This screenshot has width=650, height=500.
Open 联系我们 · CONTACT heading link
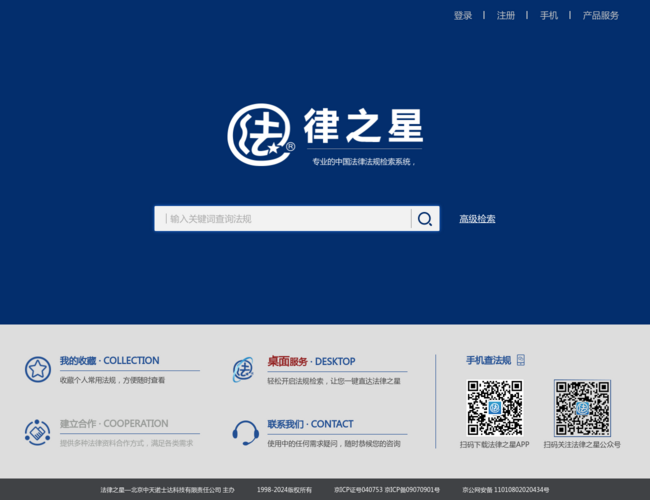310,424
